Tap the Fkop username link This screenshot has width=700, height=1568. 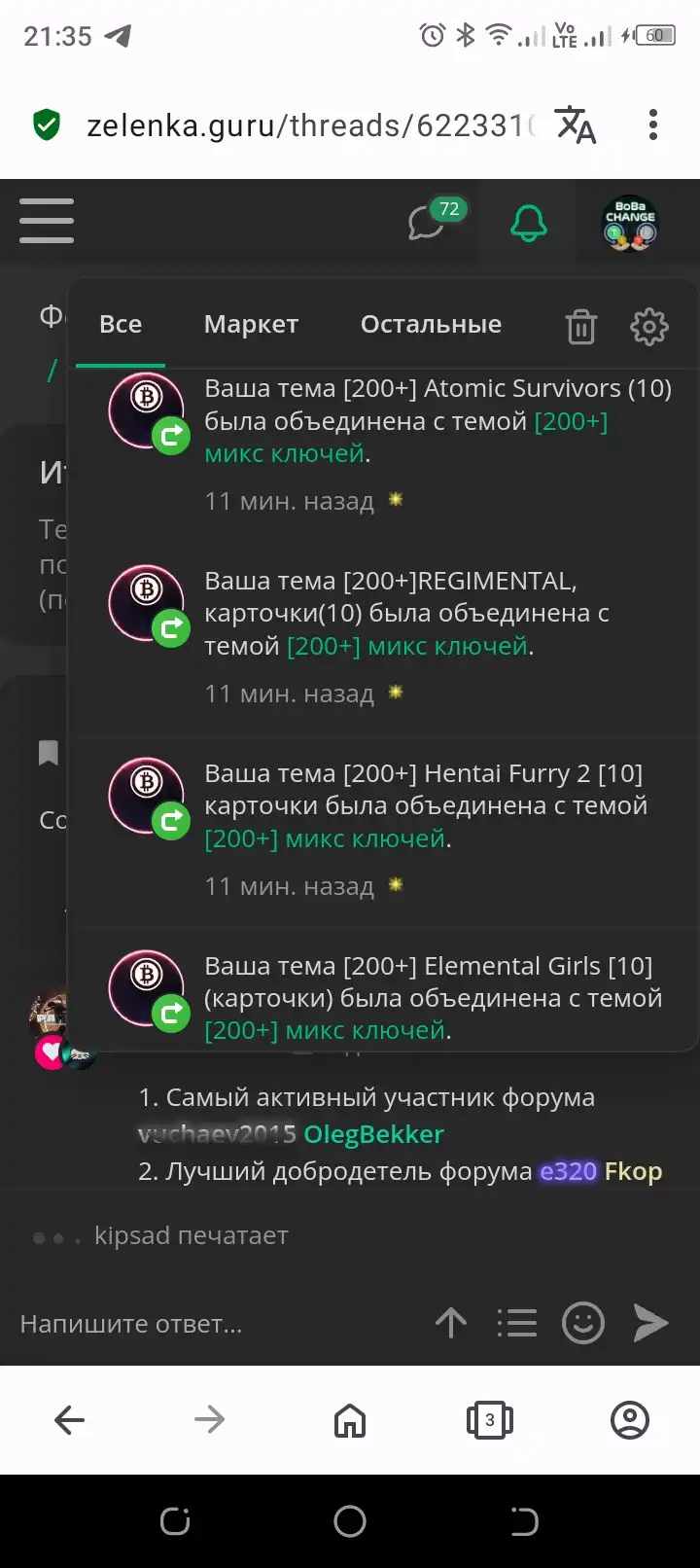(x=633, y=1171)
